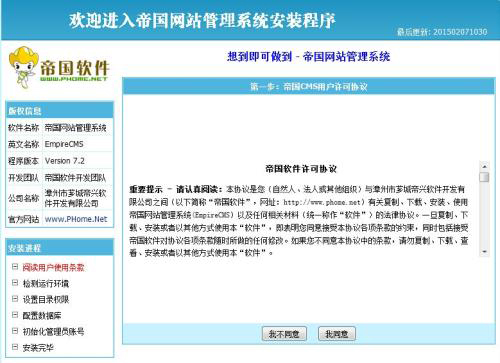Click the 我同意 agree button
Screen dimensions: 500x363
point(337,334)
